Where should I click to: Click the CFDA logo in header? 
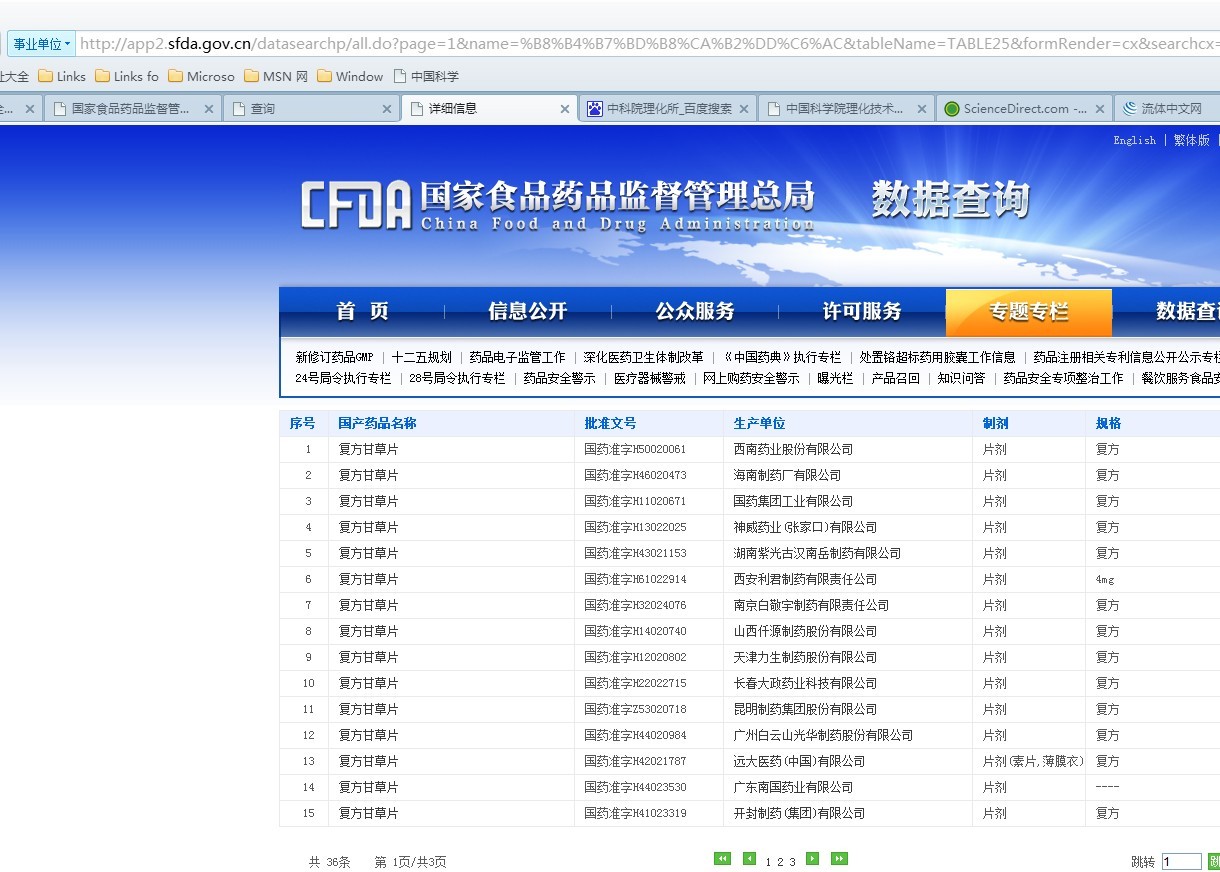pos(356,205)
